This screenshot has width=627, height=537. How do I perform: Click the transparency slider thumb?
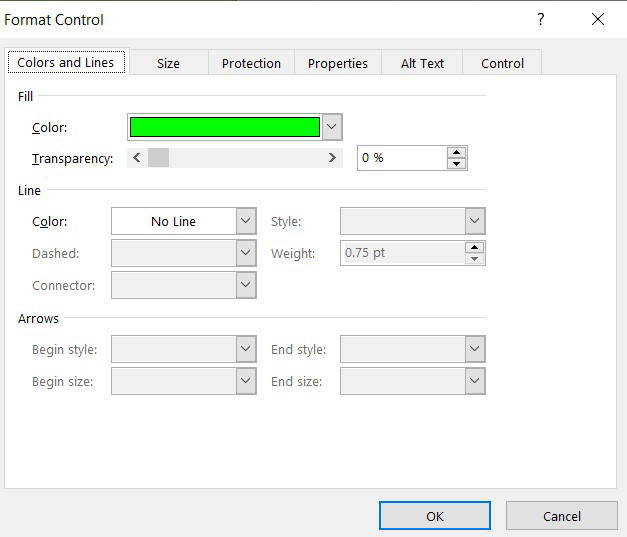tap(158, 158)
